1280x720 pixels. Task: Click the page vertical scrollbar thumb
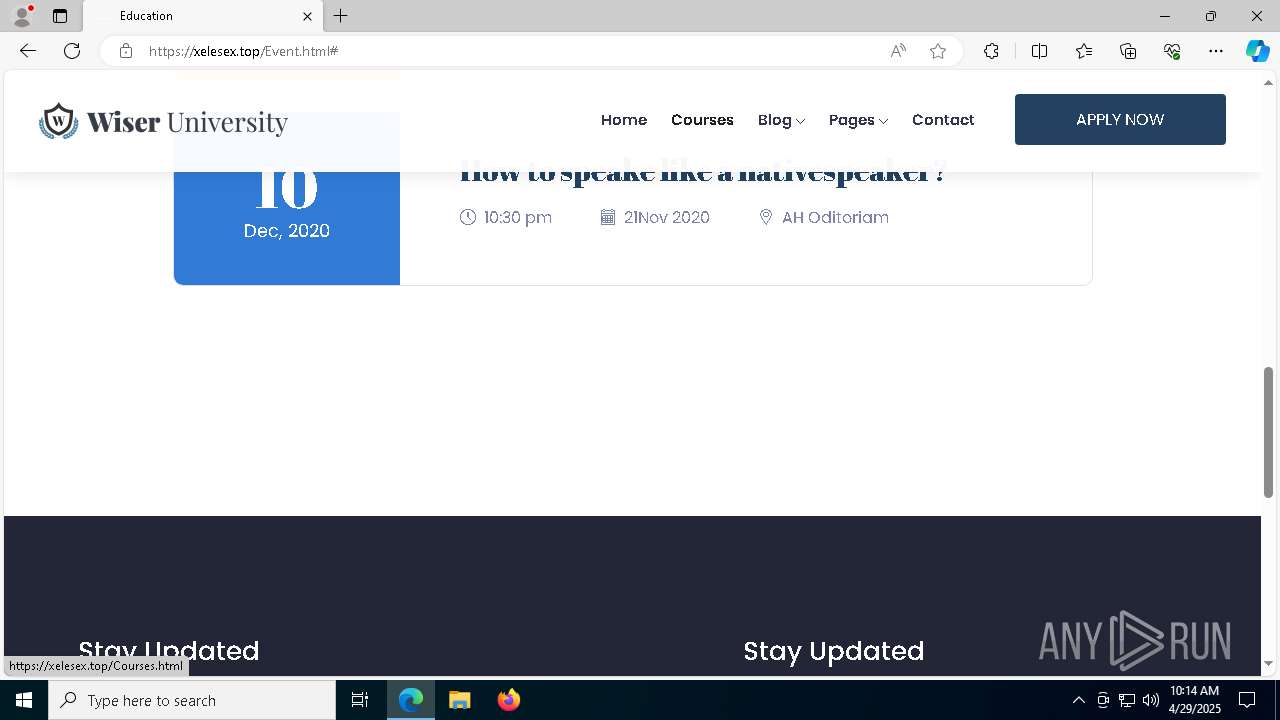(x=1269, y=432)
